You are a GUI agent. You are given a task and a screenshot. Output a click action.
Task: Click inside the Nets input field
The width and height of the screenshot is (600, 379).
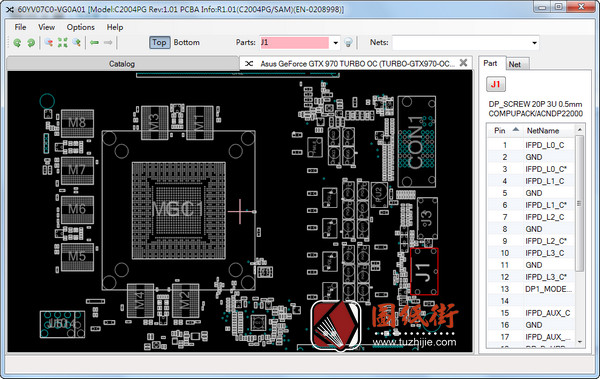tap(461, 42)
